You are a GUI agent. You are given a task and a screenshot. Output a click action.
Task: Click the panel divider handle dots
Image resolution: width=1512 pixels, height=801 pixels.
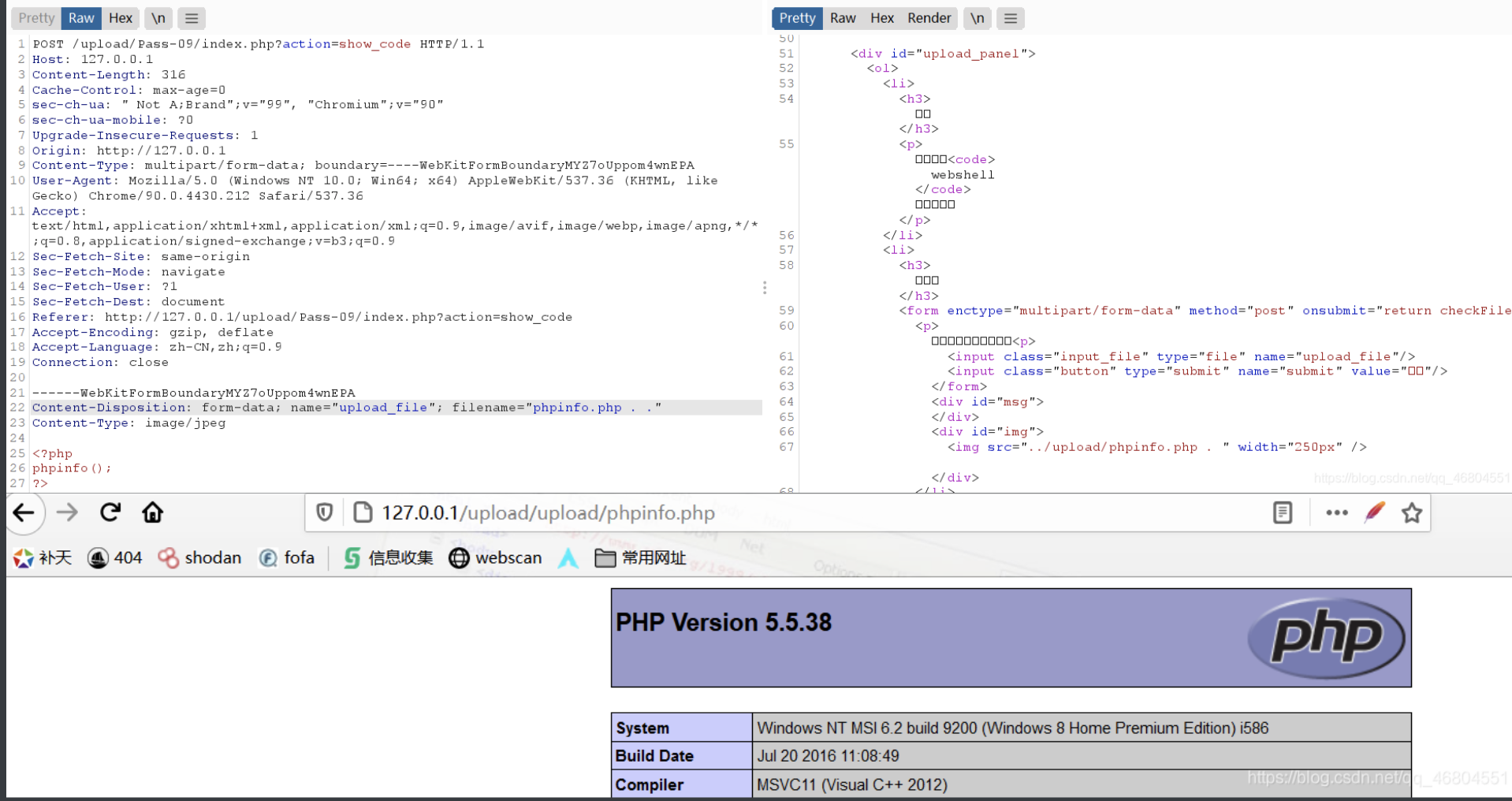pos(765,288)
